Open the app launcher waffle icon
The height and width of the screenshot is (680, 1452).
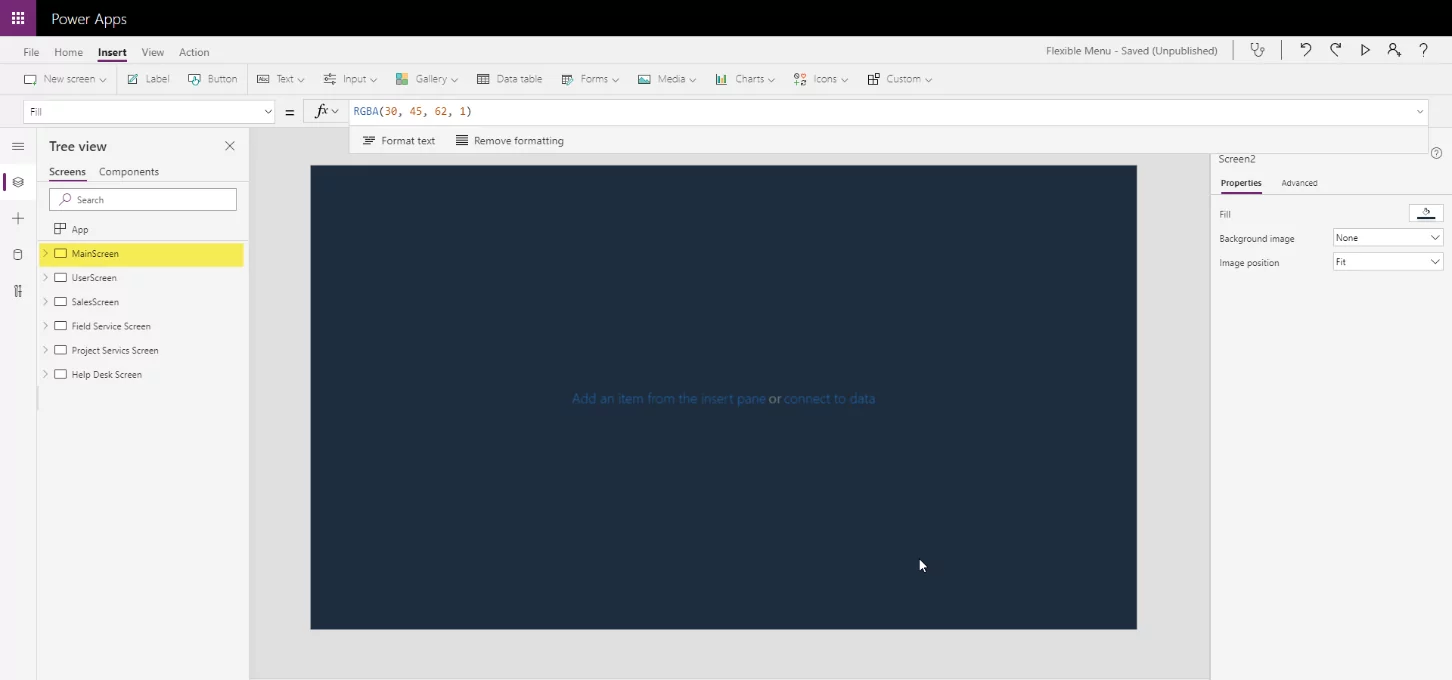[18, 18]
